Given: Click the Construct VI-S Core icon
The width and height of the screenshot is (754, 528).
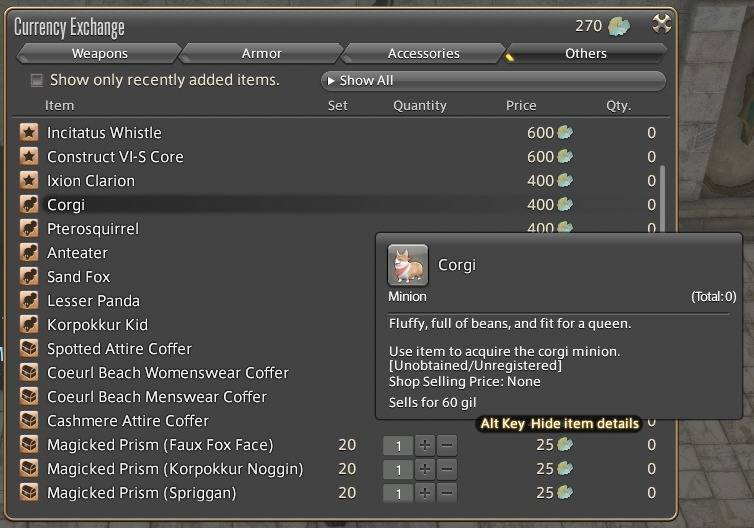Looking at the screenshot, I should pos(29,157).
